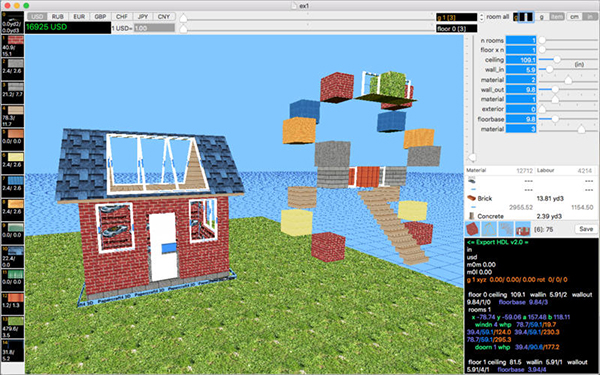Select material slot 0 with car icon
Viewport: 600px width, 375px height.
coord(13,22)
